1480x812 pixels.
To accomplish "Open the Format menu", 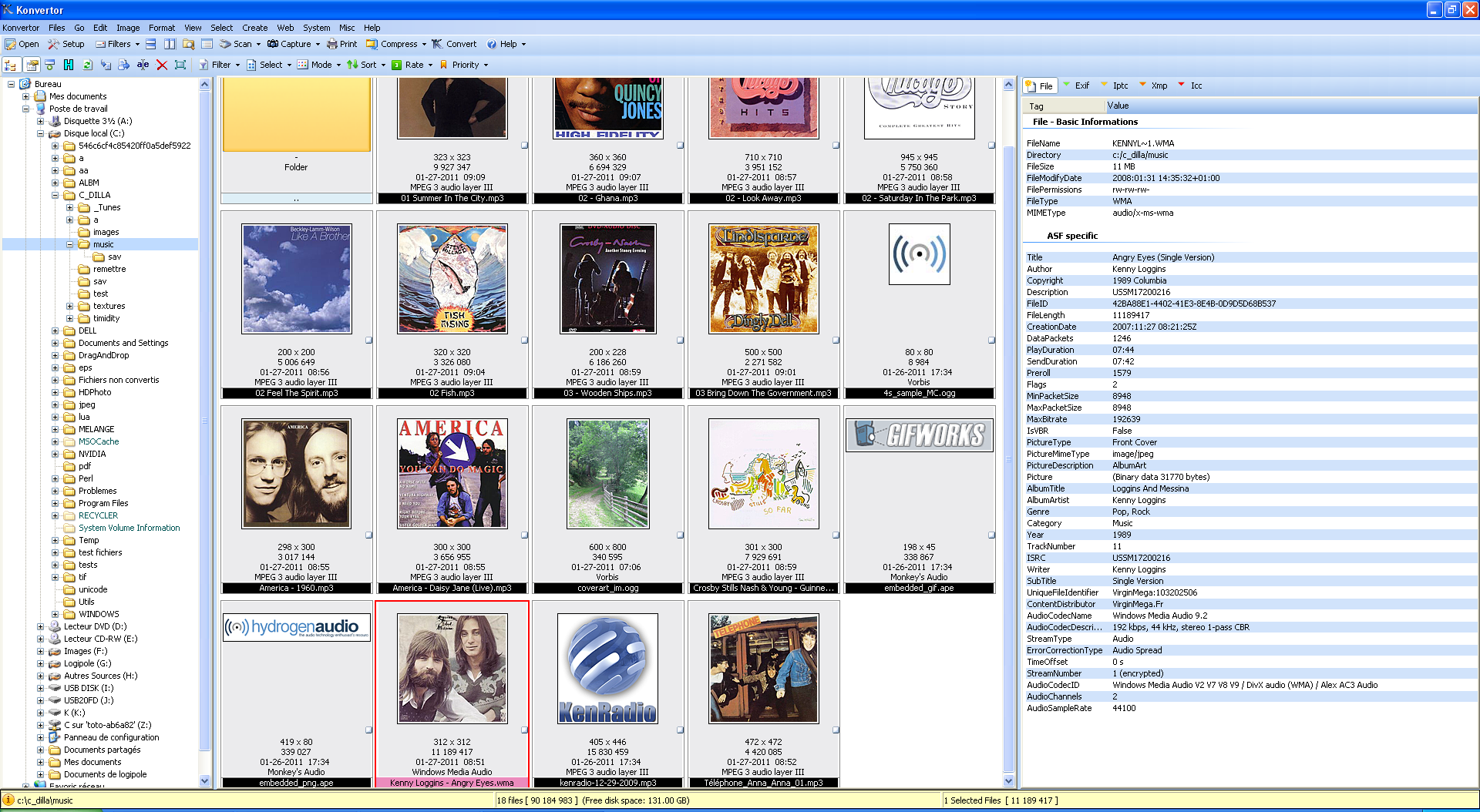I will 162,28.
